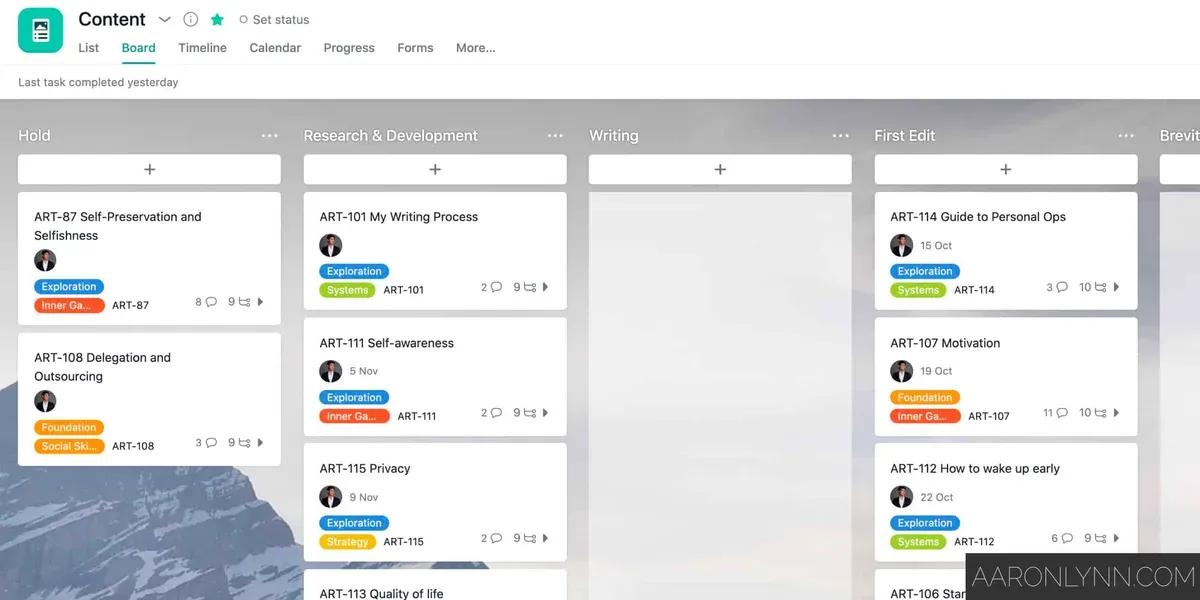Viewport: 1200px width, 600px height.
Task: Click the info icon beside the Content title
Action: click(190, 19)
